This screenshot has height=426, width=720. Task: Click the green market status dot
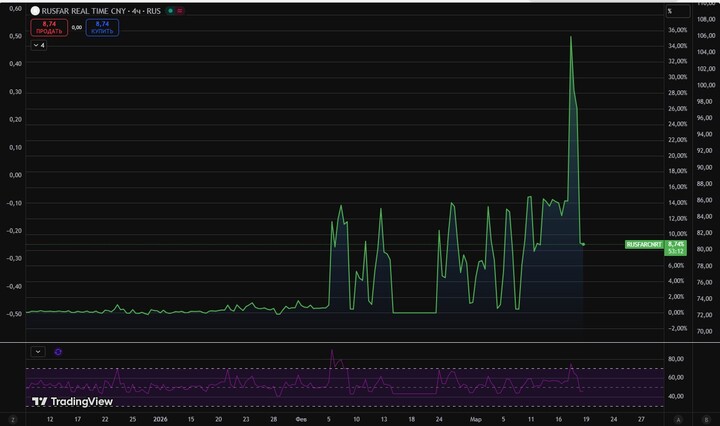pos(170,10)
